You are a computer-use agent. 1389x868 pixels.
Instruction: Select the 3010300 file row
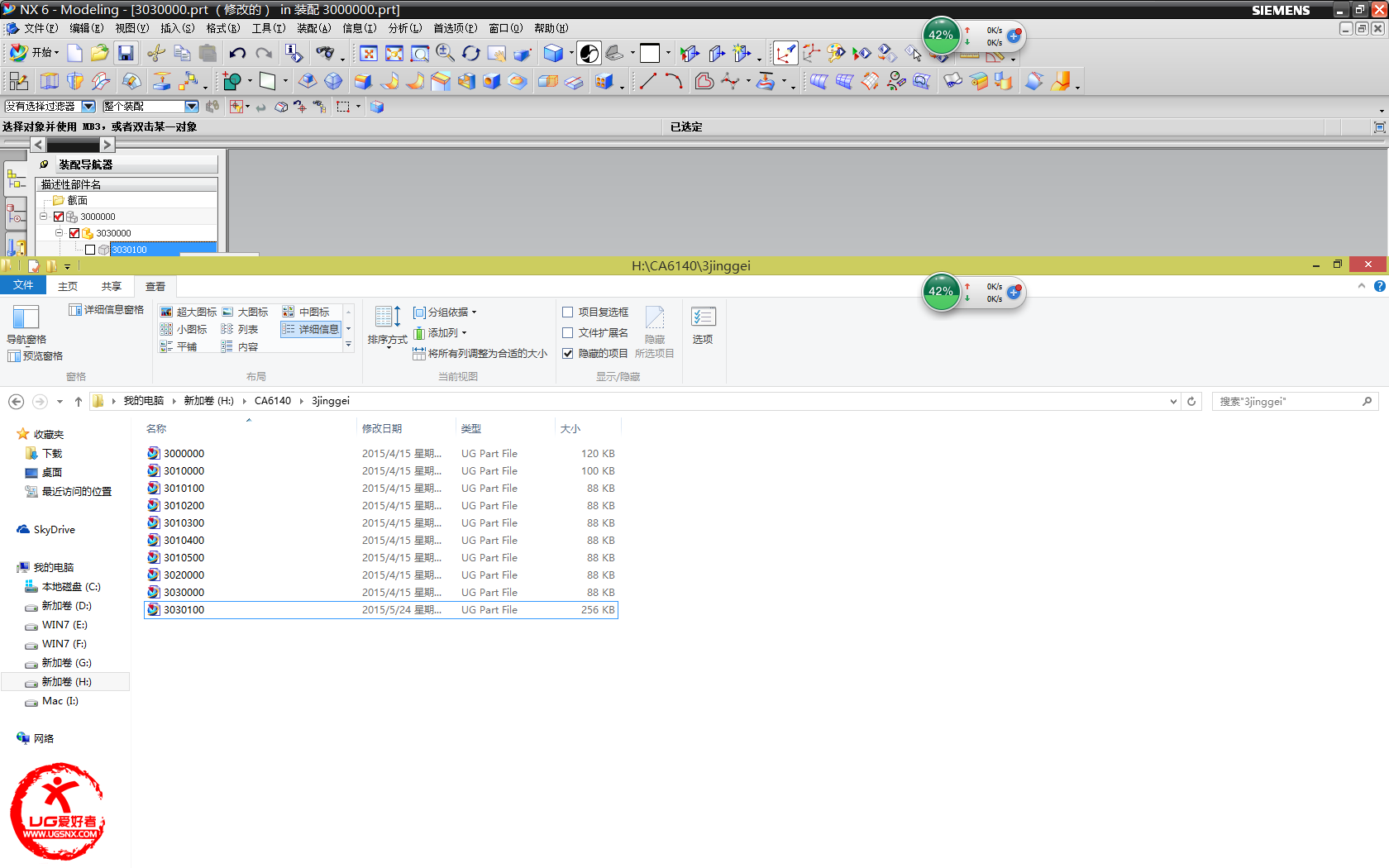click(x=381, y=523)
